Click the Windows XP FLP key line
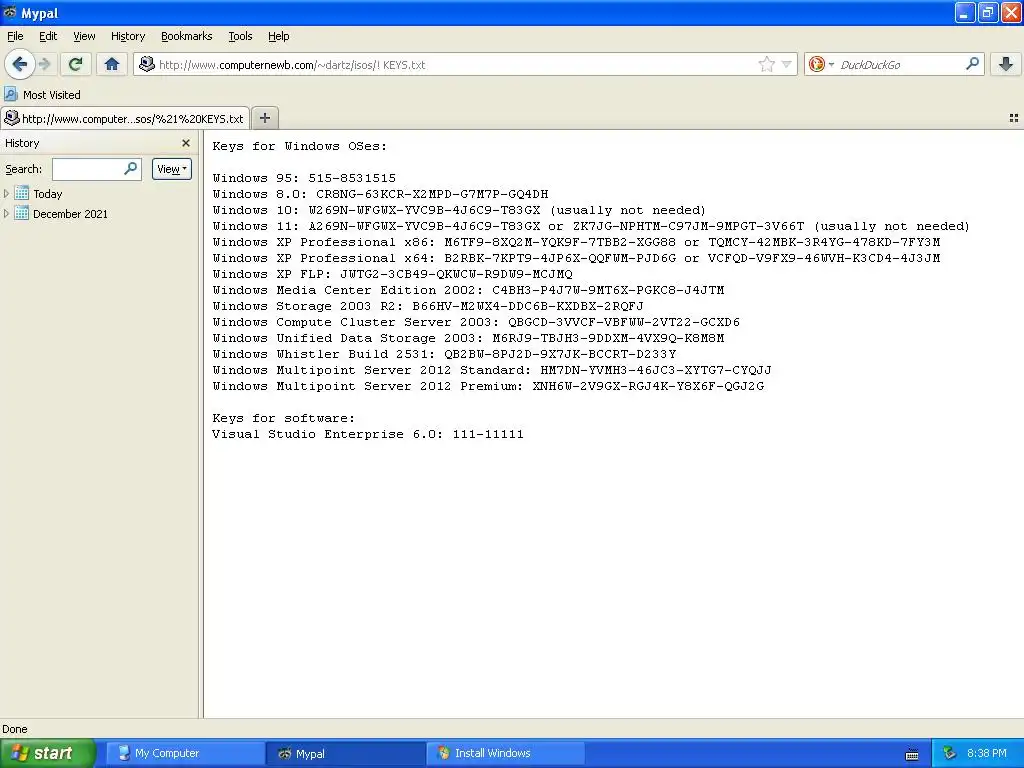 [x=392, y=274]
